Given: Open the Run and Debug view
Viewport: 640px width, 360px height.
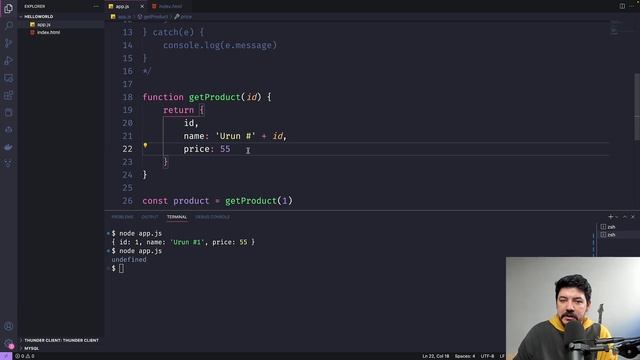Looking at the screenshot, I should click(x=8, y=61).
